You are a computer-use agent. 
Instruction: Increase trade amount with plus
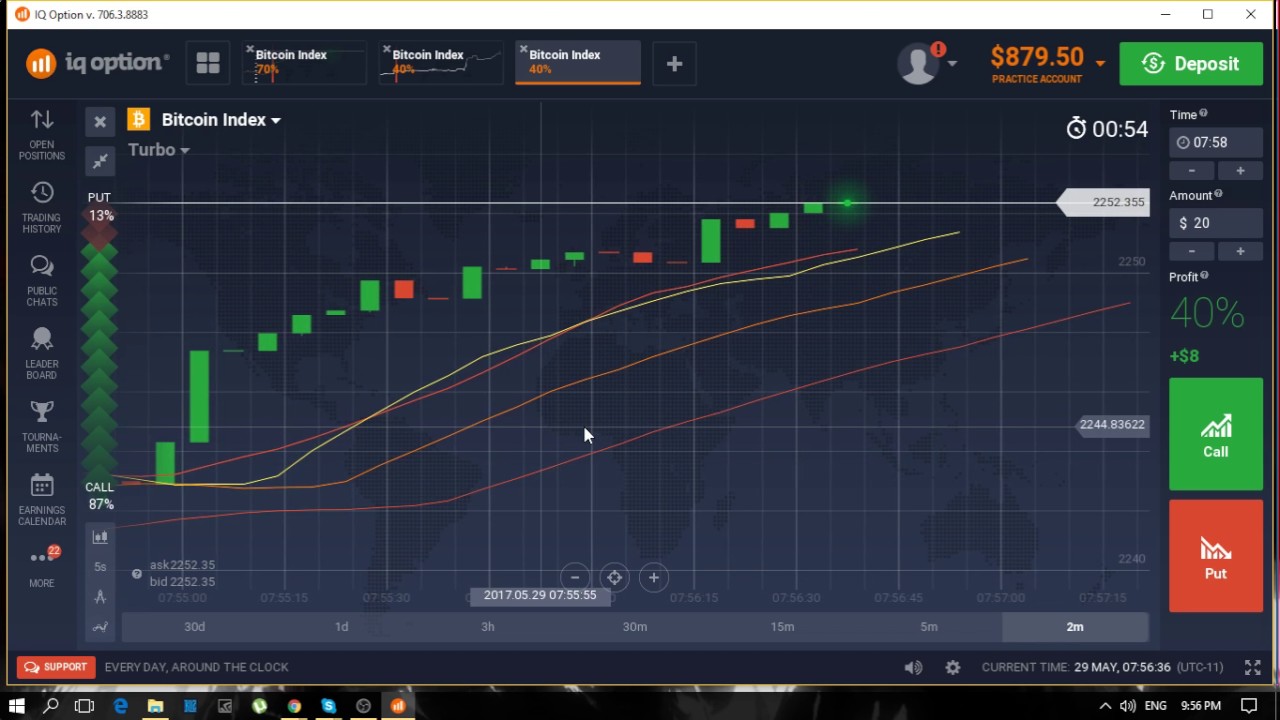point(1240,252)
